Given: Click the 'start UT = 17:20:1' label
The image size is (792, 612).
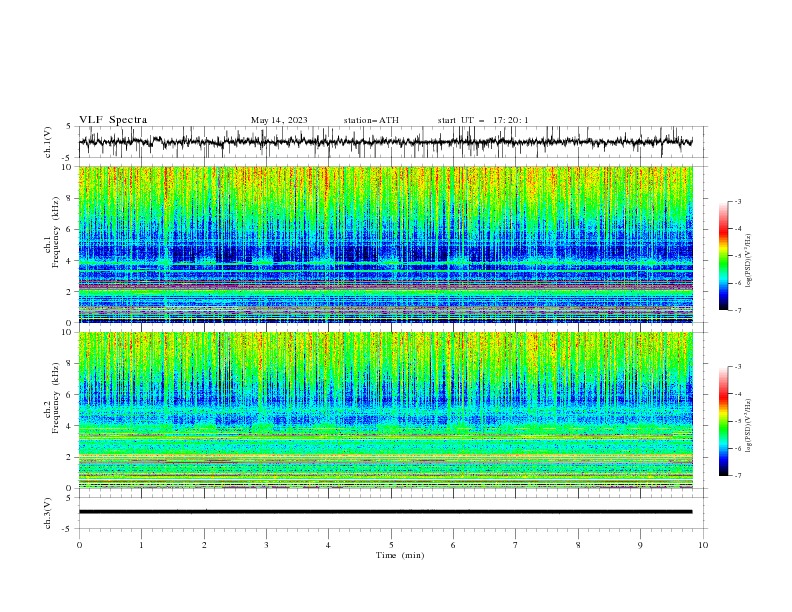Looking at the screenshot, I should (x=483, y=120).
